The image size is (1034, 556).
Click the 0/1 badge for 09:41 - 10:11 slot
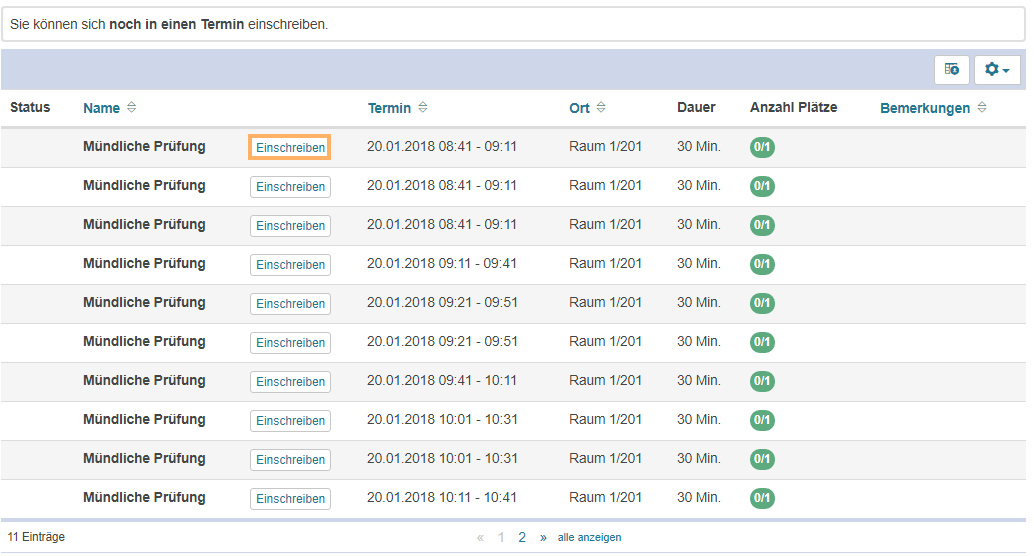point(762,381)
